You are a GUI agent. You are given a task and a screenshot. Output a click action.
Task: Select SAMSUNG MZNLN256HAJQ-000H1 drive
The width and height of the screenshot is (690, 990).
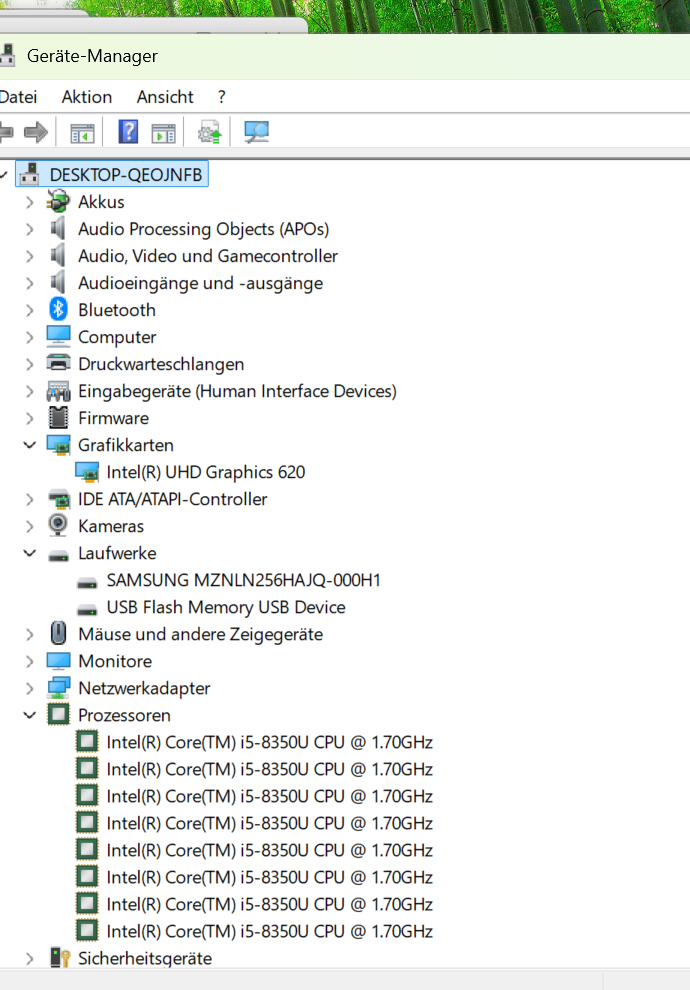pos(243,580)
